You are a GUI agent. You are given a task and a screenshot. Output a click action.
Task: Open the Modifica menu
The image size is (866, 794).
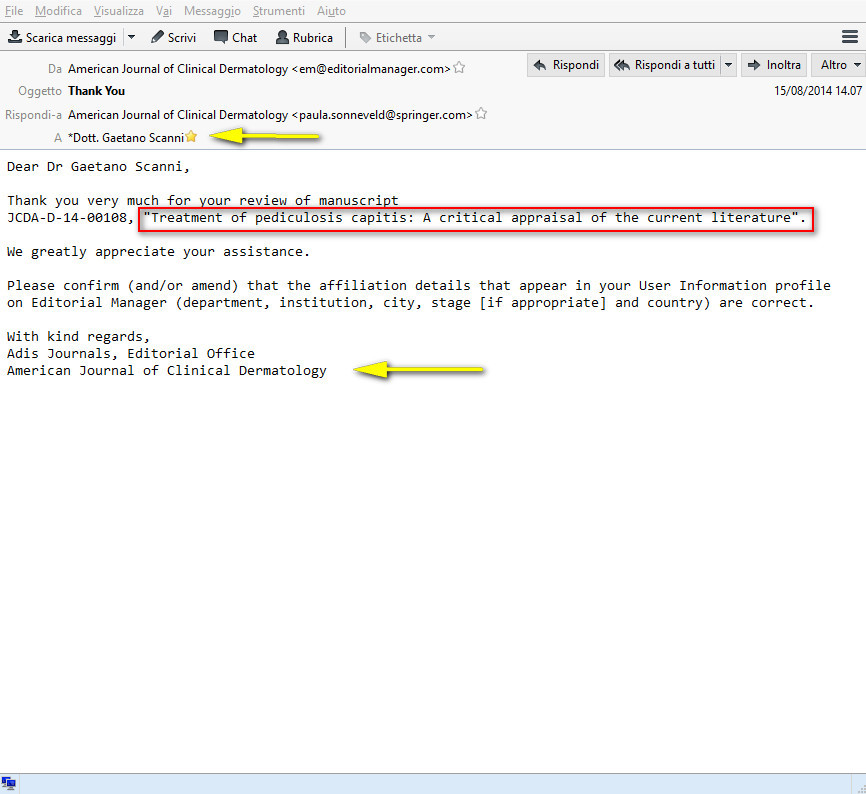[58, 10]
